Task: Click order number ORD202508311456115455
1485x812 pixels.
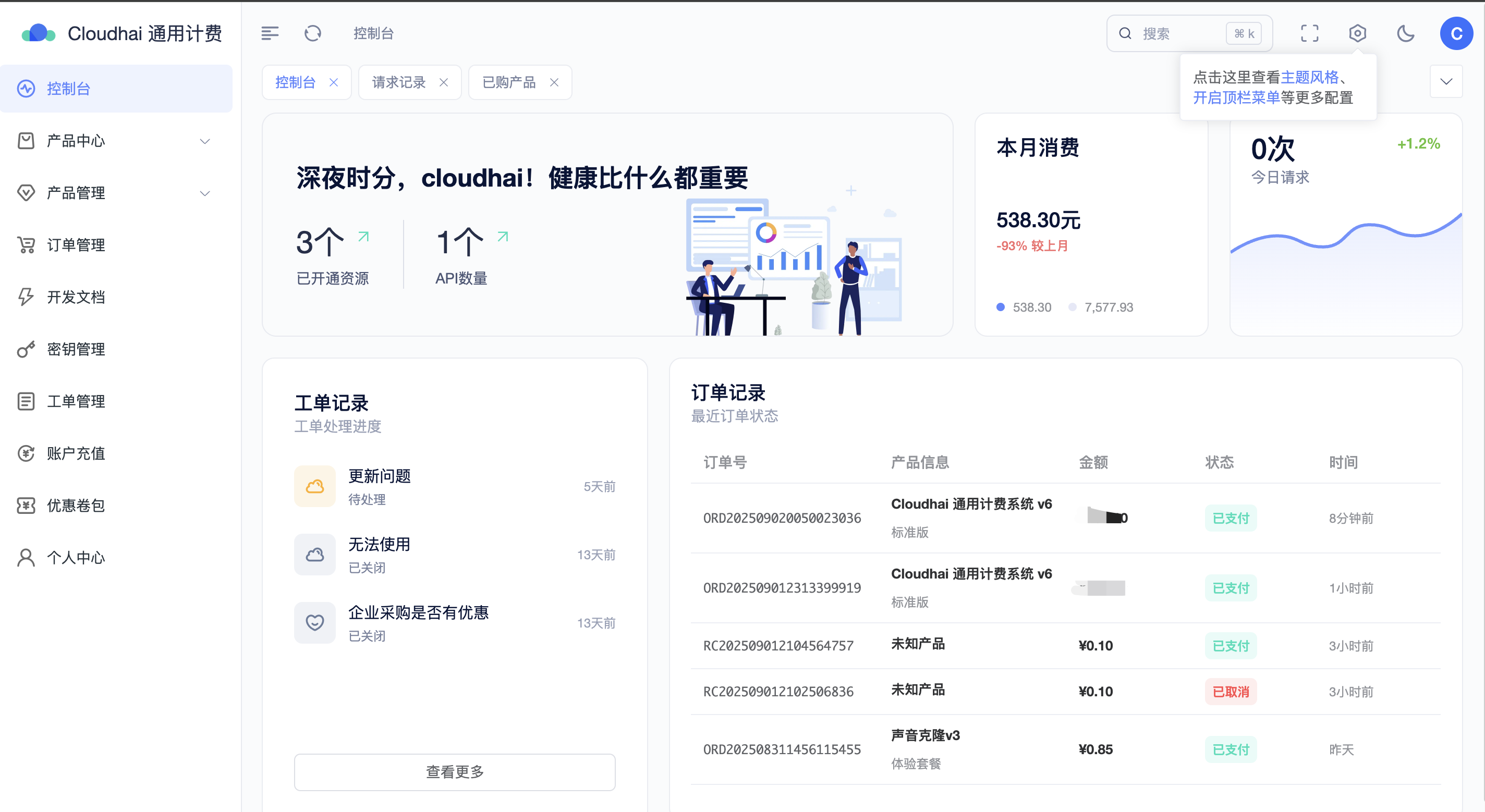Action: point(782,749)
